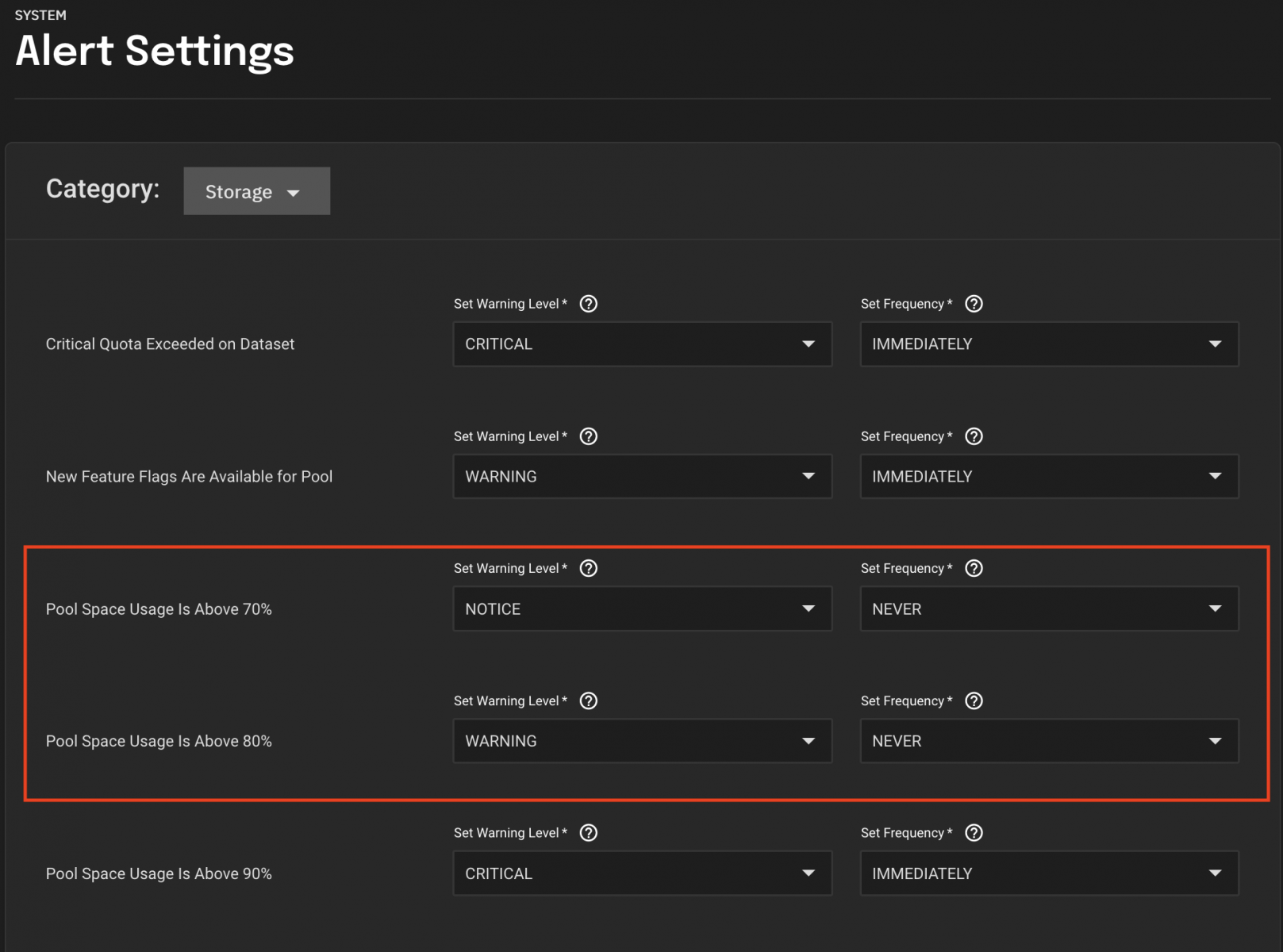Click help icon for Critical Quota frequency
Screen dimensions: 1283x952
974,304
